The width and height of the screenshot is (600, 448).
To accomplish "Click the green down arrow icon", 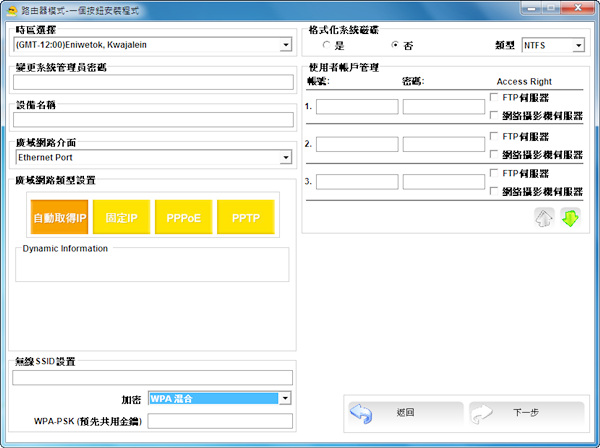I will point(571,217).
